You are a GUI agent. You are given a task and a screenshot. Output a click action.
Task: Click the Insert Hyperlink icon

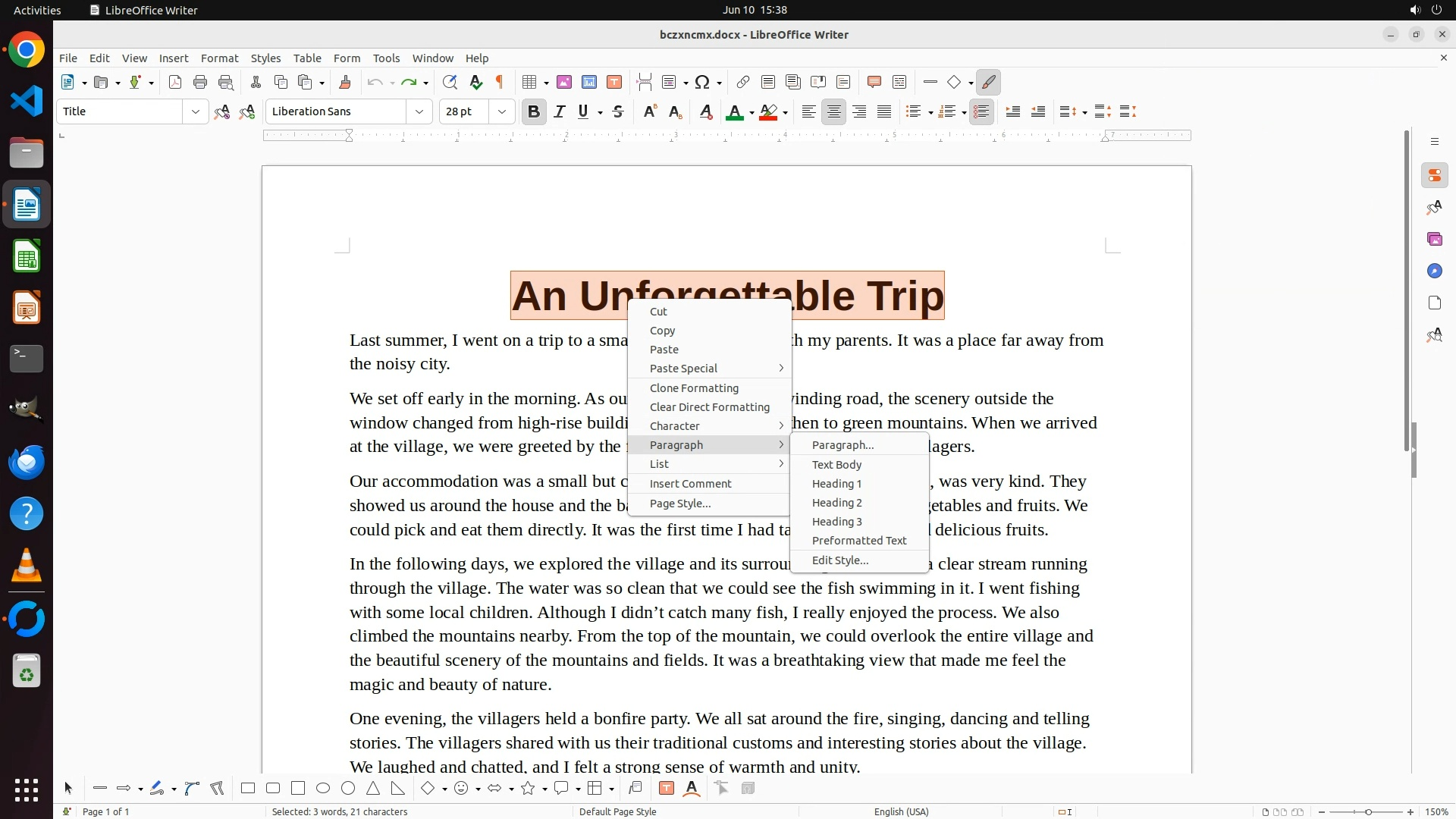click(x=742, y=82)
